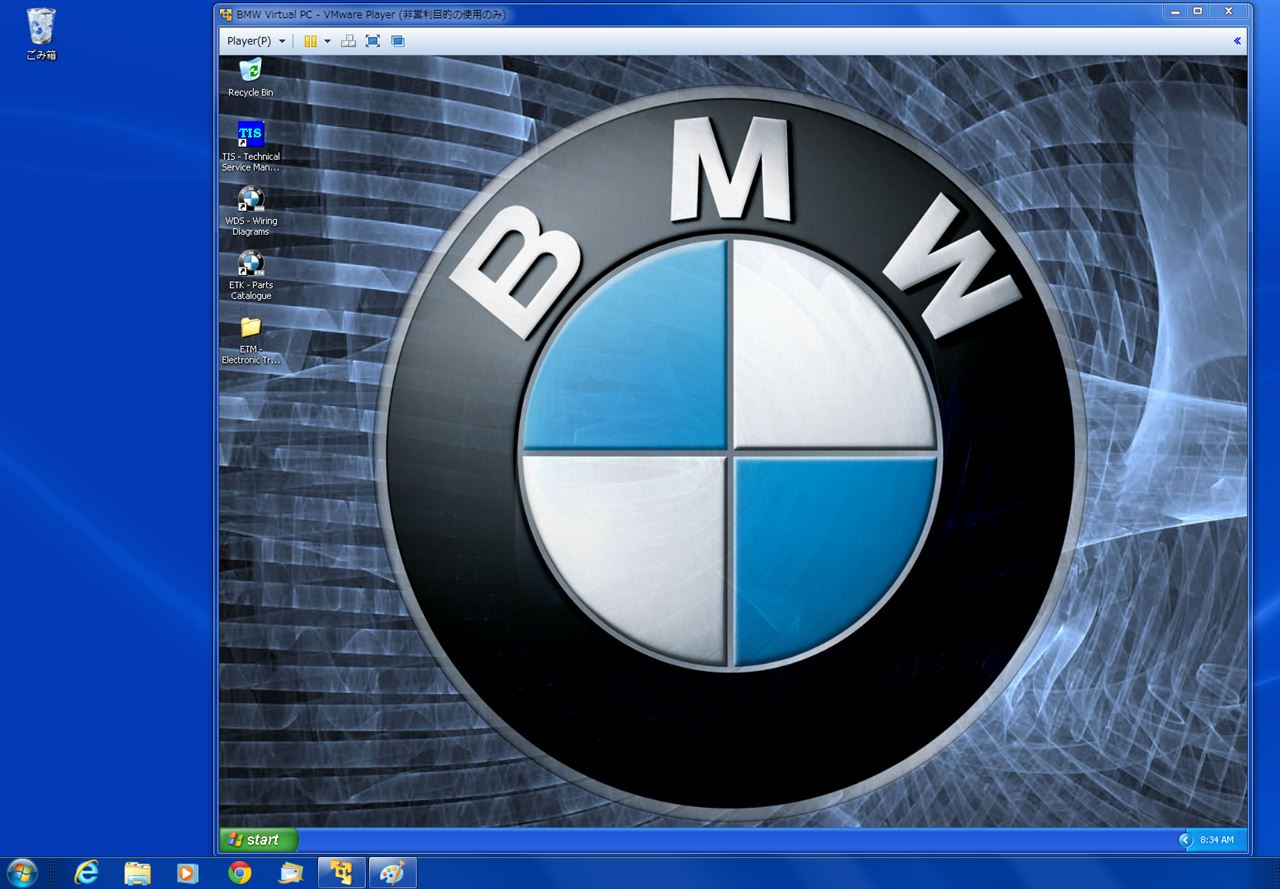Select the WDS Wiring Diagrams shortcut

pyautogui.click(x=250, y=211)
